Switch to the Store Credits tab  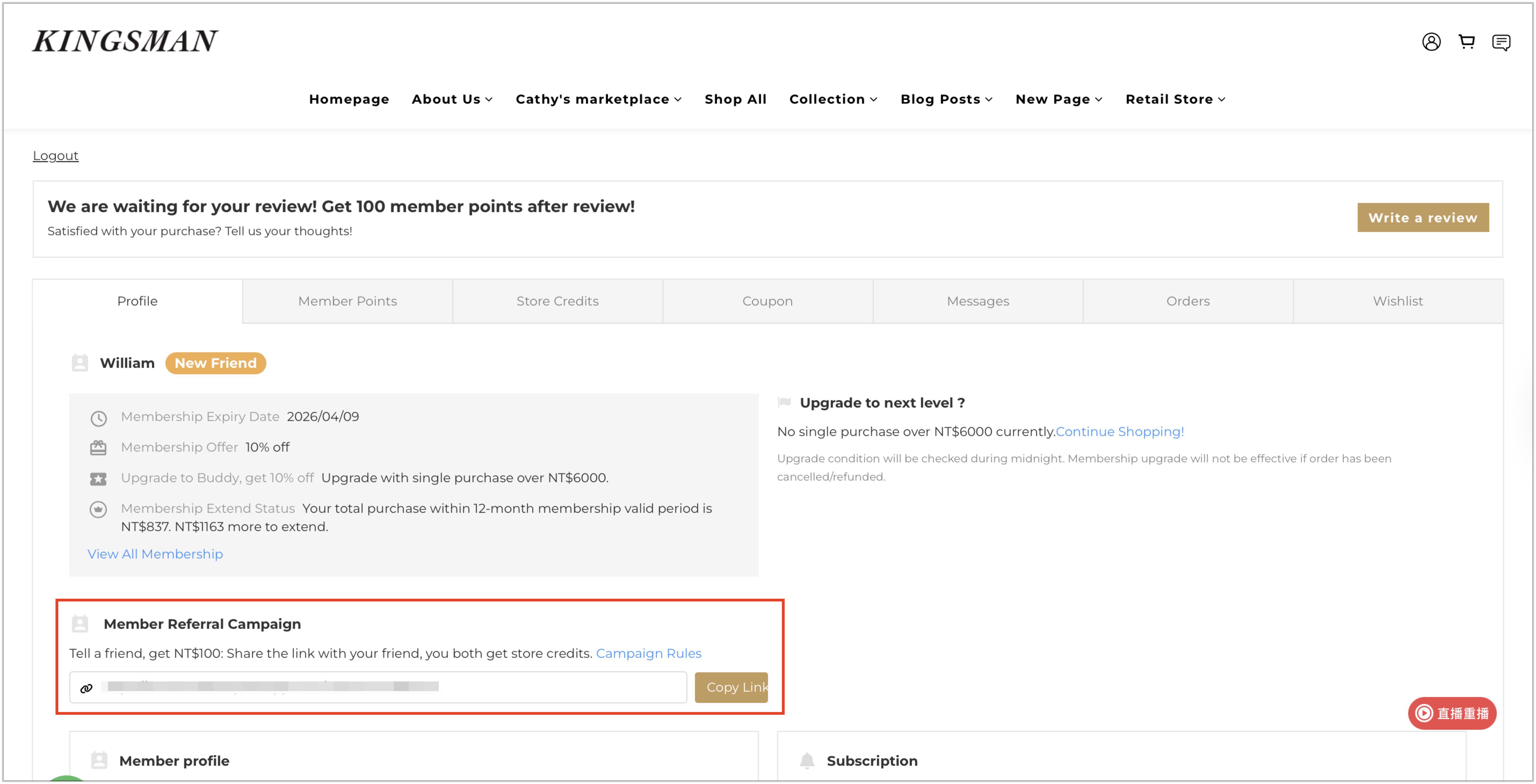[557, 301]
